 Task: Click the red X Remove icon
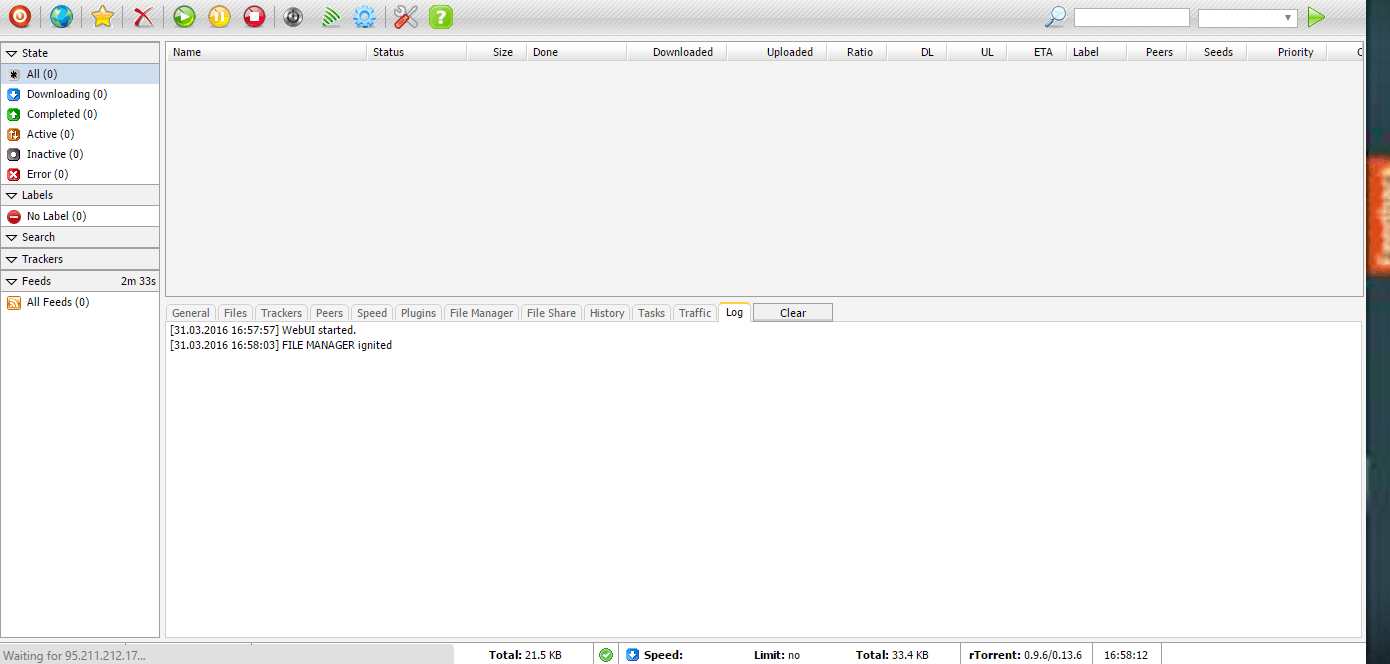pyautogui.click(x=144, y=16)
